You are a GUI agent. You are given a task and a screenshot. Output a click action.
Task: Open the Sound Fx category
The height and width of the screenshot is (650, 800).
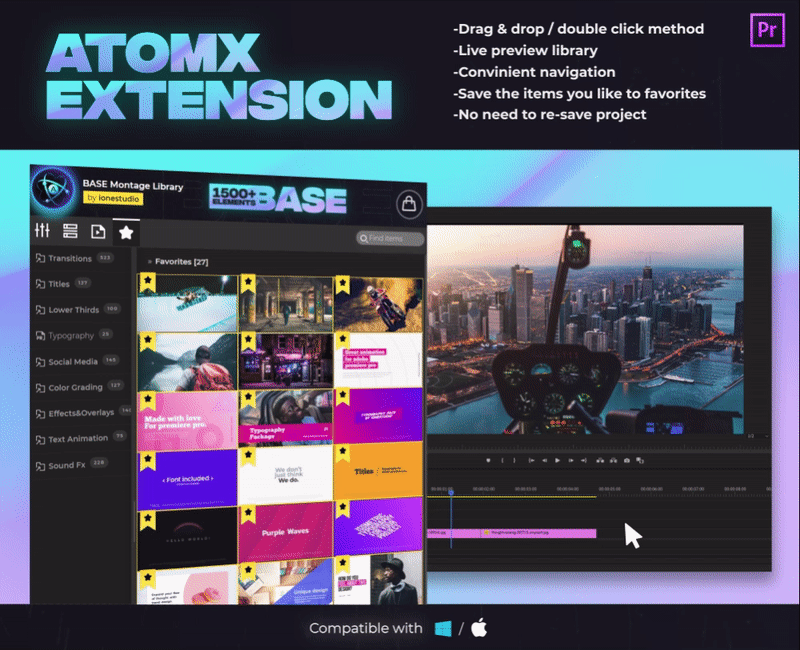pyautogui.click(x=66, y=466)
